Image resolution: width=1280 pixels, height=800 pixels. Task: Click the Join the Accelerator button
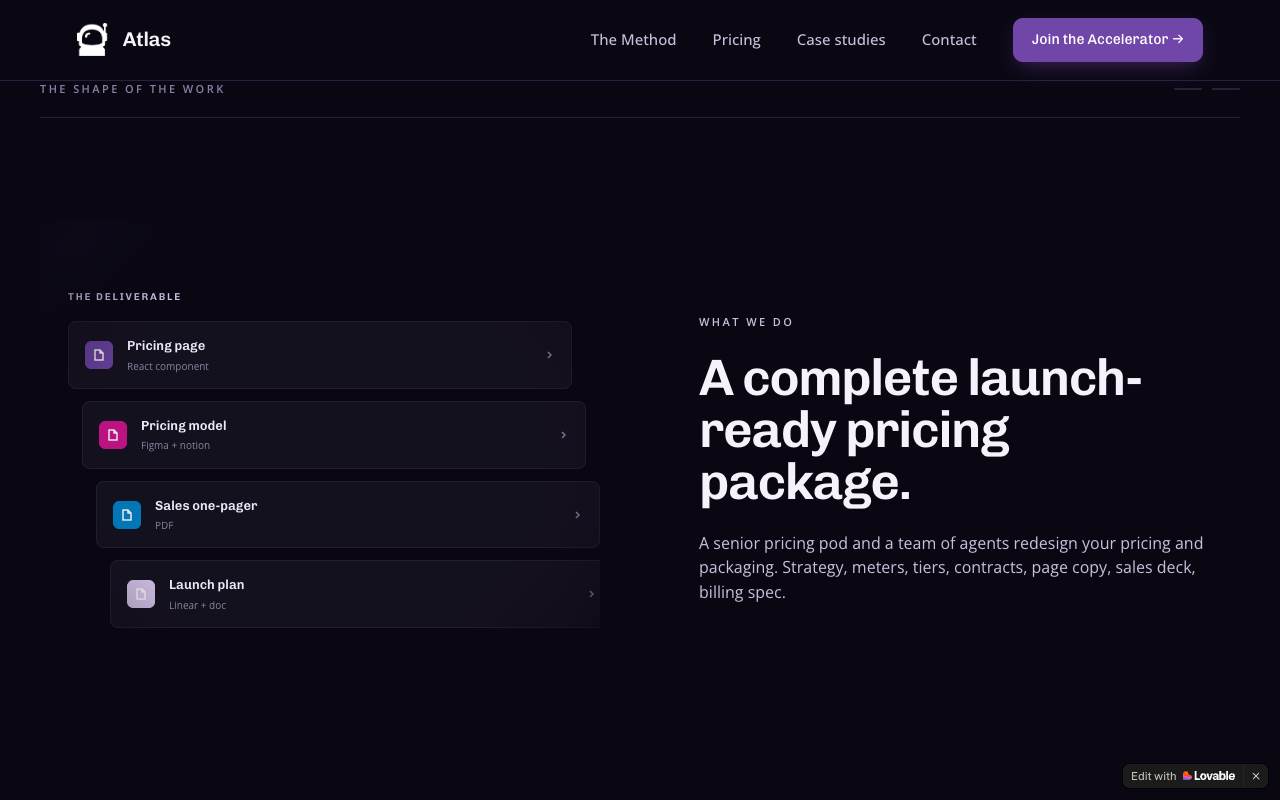(1108, 40)
